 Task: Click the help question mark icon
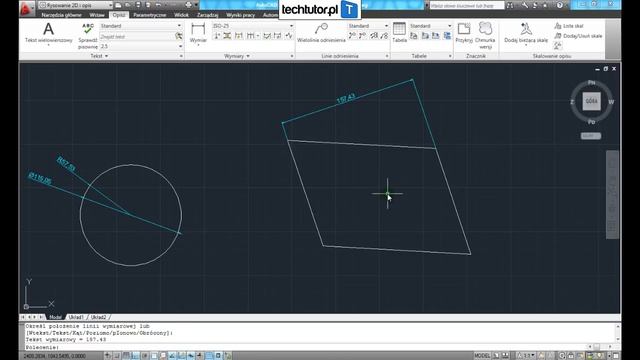pyautogui.click(x=560, y=5)
